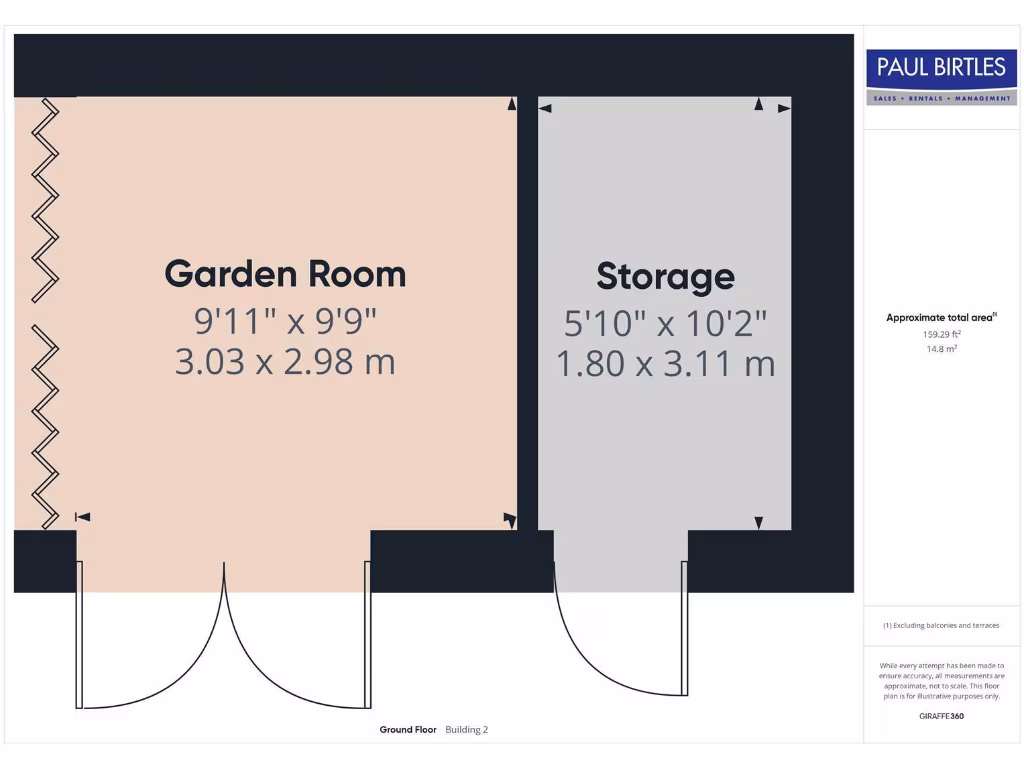
Task: Click the Excluding balconies and terraces footnote
Action: (941, 626)
